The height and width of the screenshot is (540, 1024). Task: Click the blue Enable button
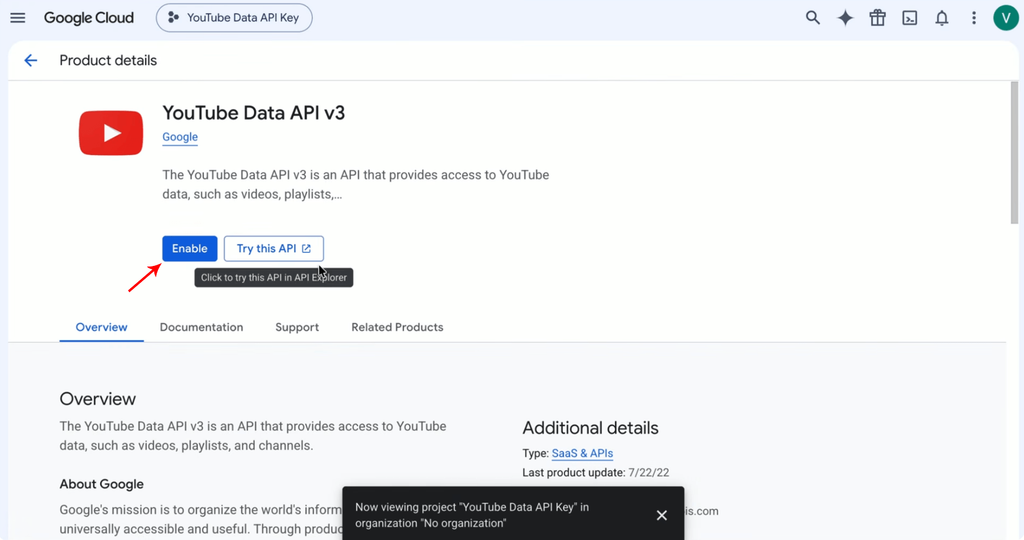[x=189, y=249]
